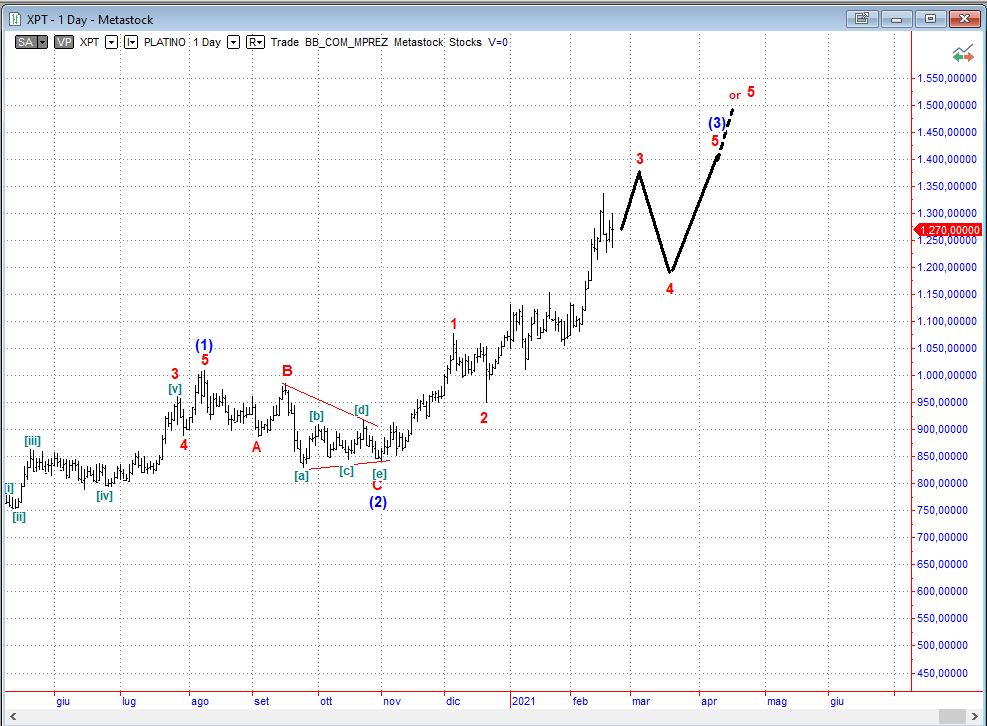Click the Metastock label in toolbar

(x=418, y=42)
